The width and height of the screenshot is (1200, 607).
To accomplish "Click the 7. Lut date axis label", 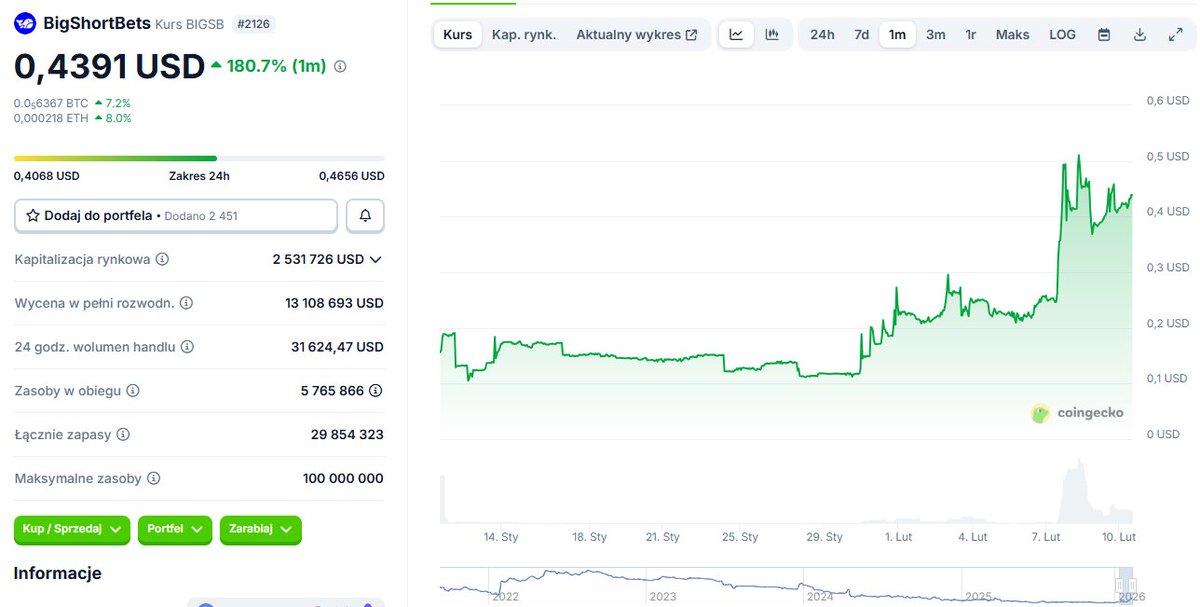I will pyautogui.click(x=1045, y=537).
